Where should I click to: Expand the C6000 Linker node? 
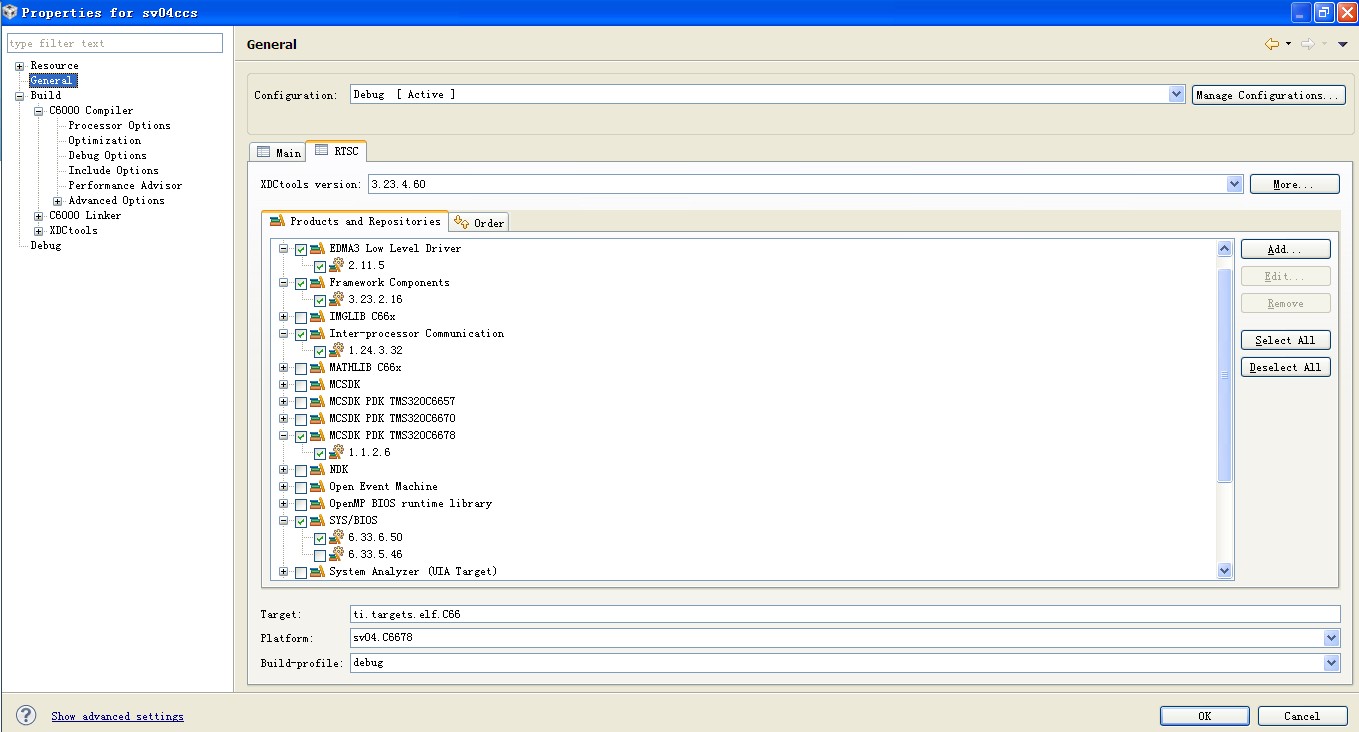(38, 216)
